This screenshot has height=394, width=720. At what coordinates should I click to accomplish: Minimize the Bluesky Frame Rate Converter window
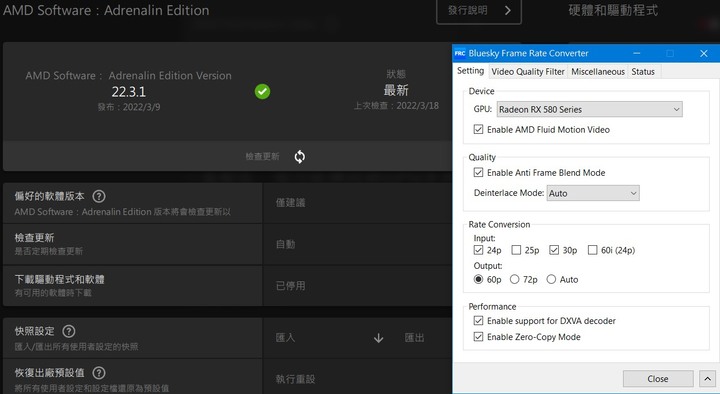[636, 53]
